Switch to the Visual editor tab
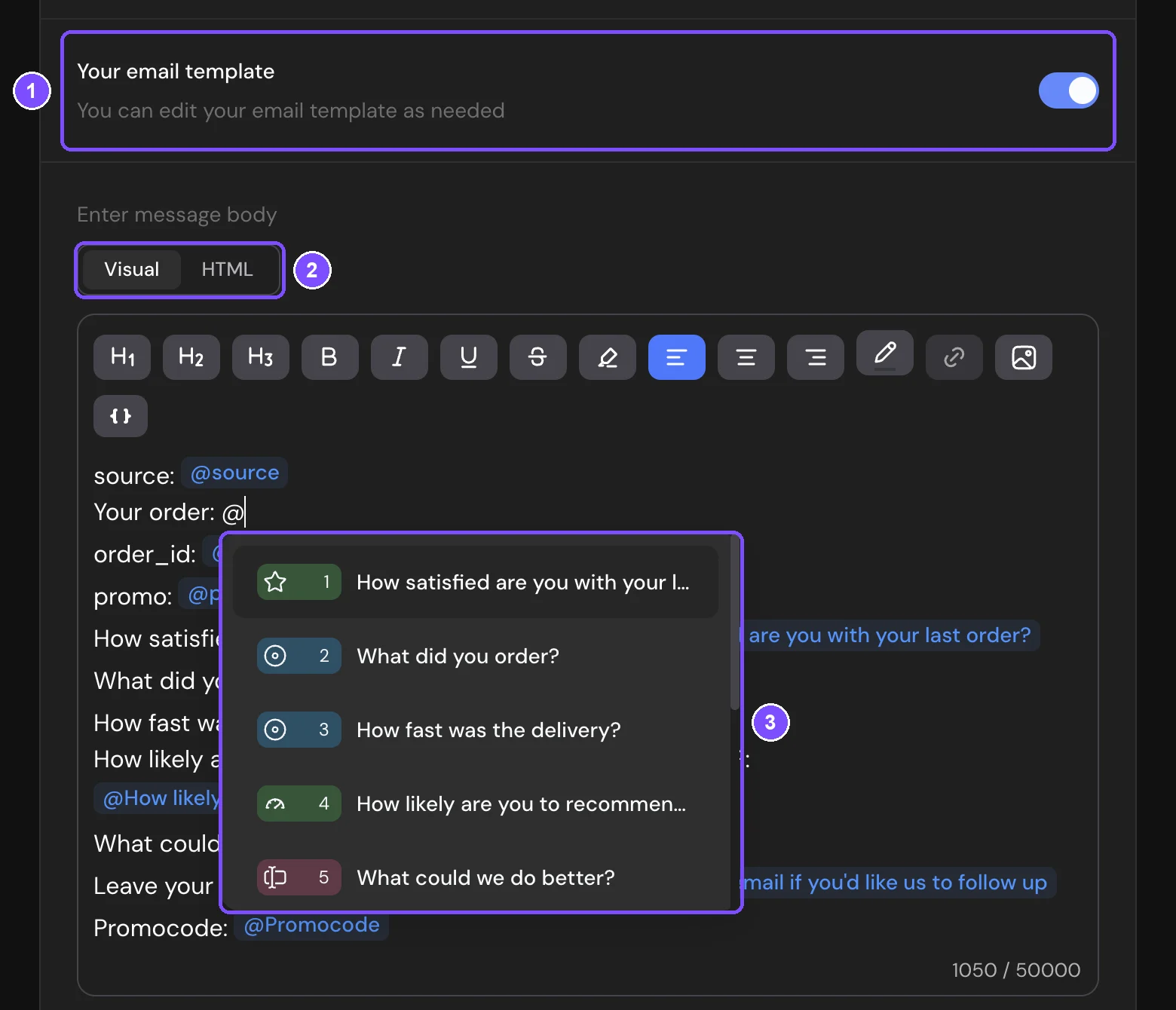Viewport: 1176px width, 1010px height. point(132,270)
